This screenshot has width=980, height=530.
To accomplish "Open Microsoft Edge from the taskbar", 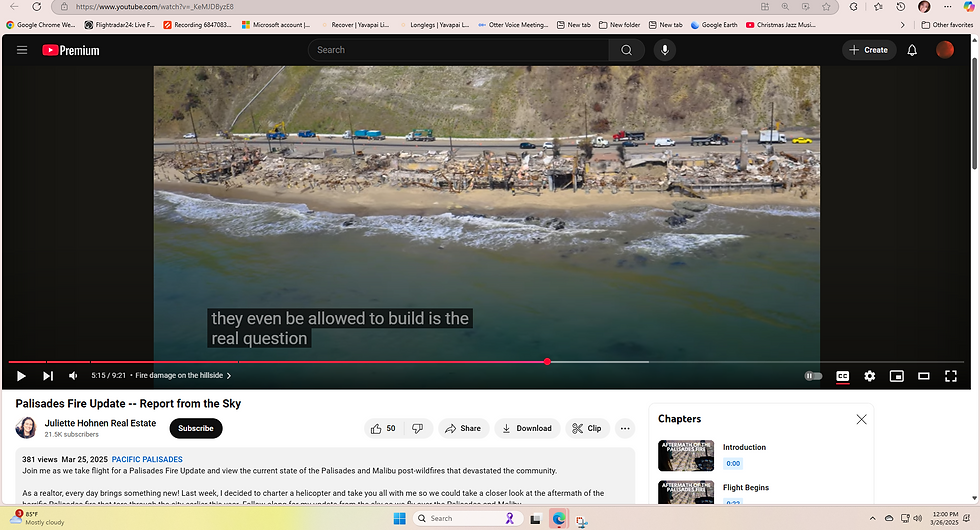I will pyautogui.click(x=559, y=518).
